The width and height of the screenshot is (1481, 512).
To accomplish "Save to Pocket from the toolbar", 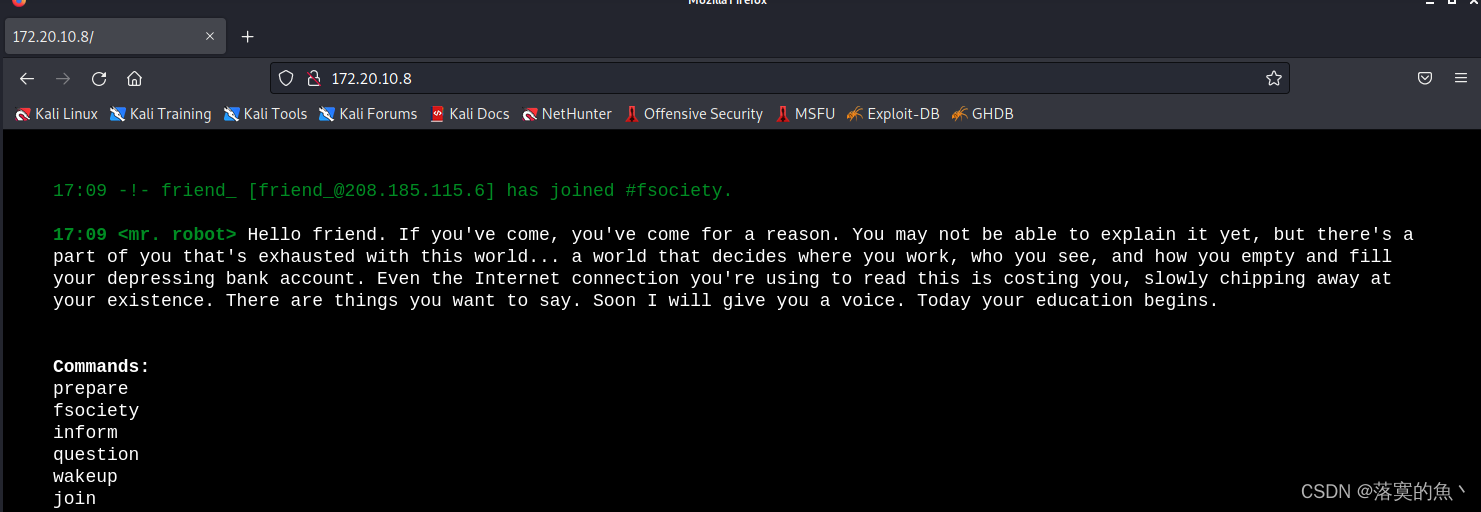I will coord(1425,78).
